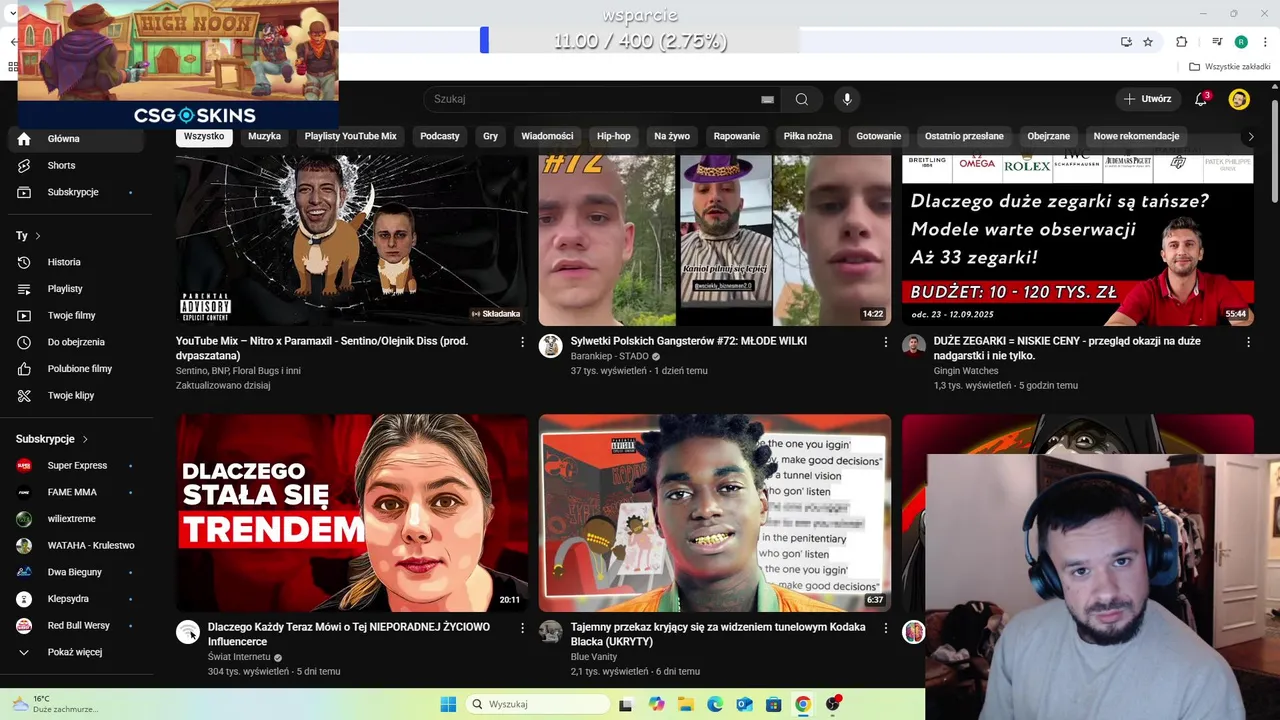
Task: Open Playlisty in the sidebar
Action: click(76, 289)
